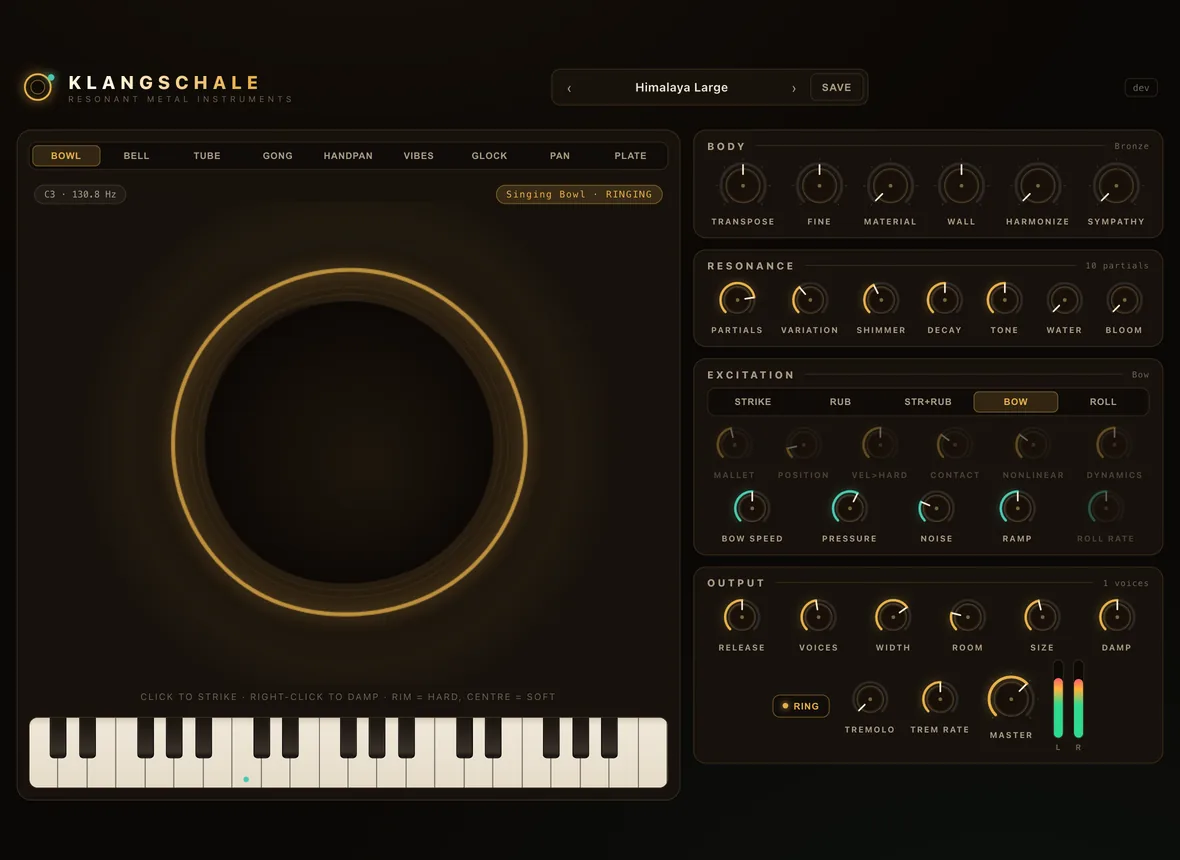Click the SHIMMER knob

(x=880, y=299)
